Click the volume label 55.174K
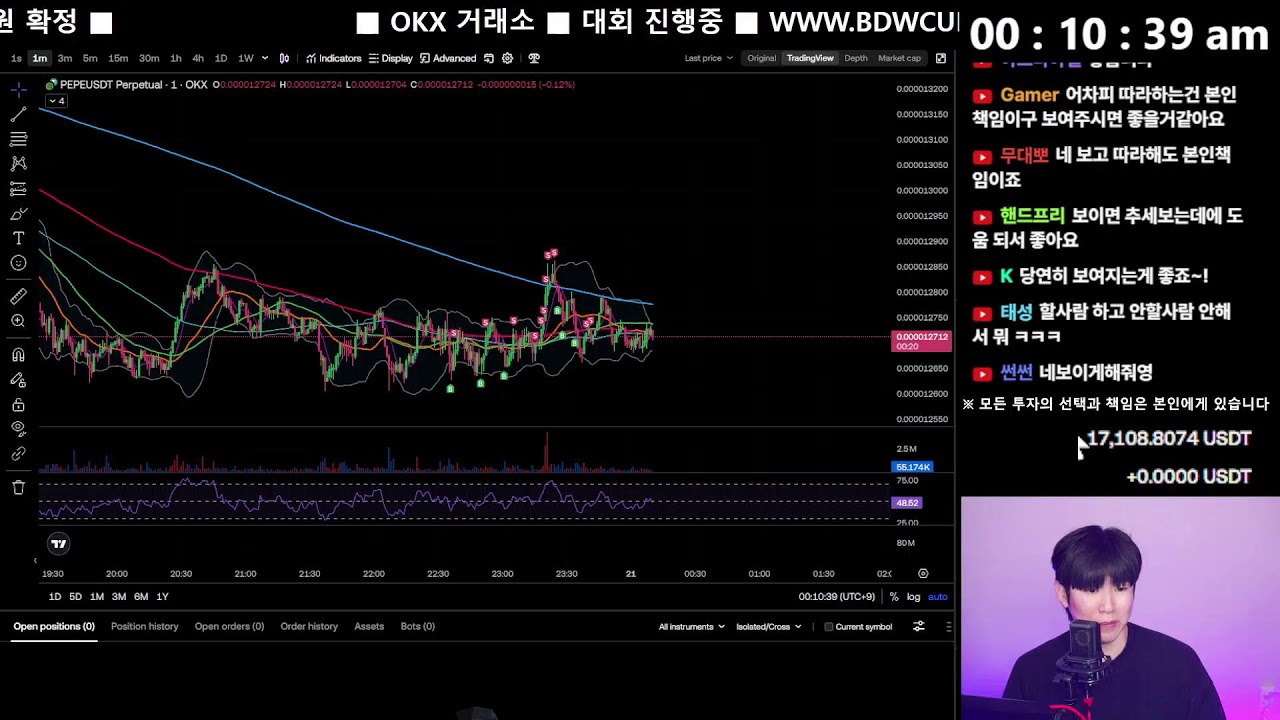 [x=913, y=467]
